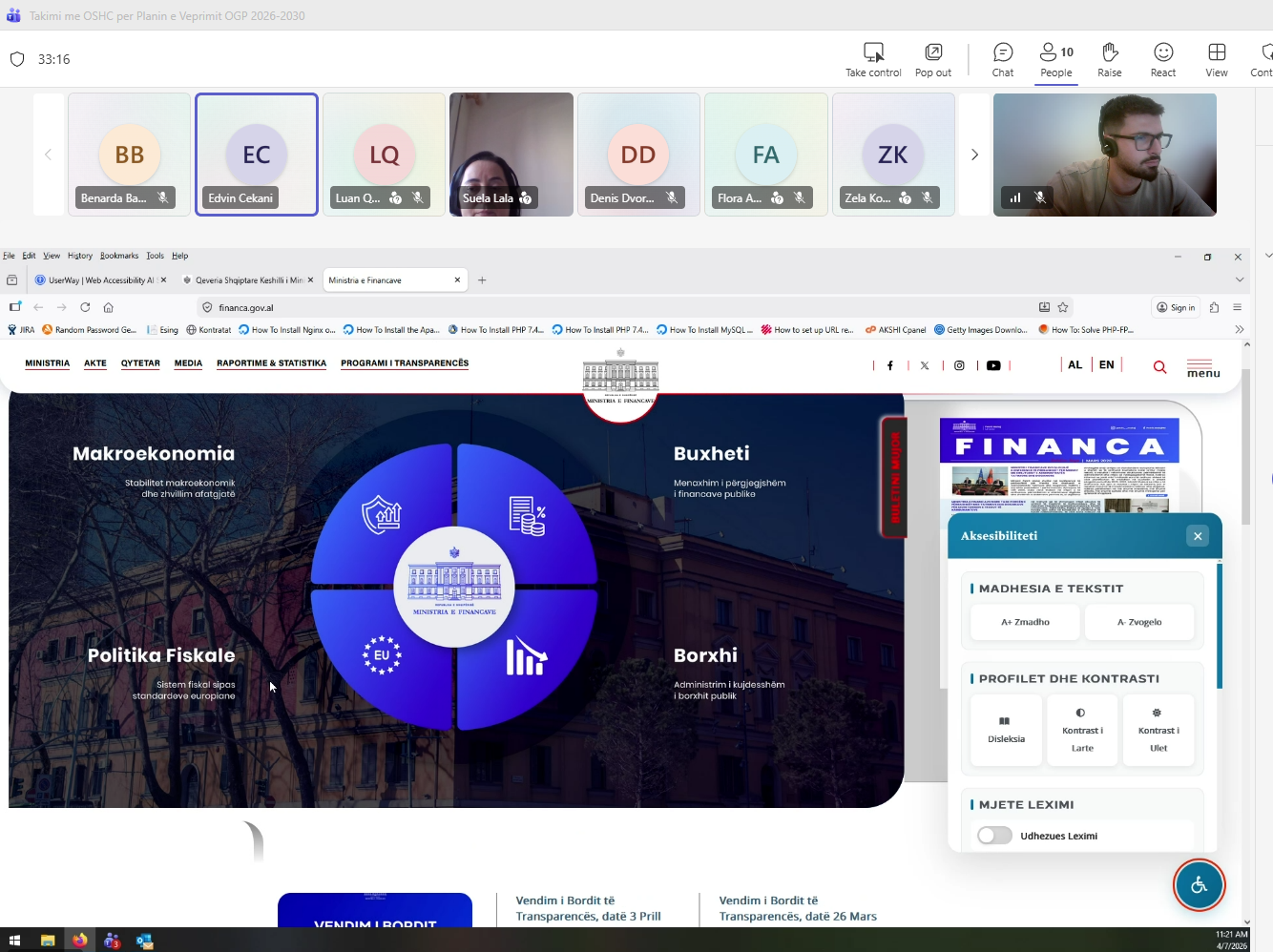The height and width of the screenshot is (952, 1273).
Task: Switch site language to EN
Action: pos(1106,364)
